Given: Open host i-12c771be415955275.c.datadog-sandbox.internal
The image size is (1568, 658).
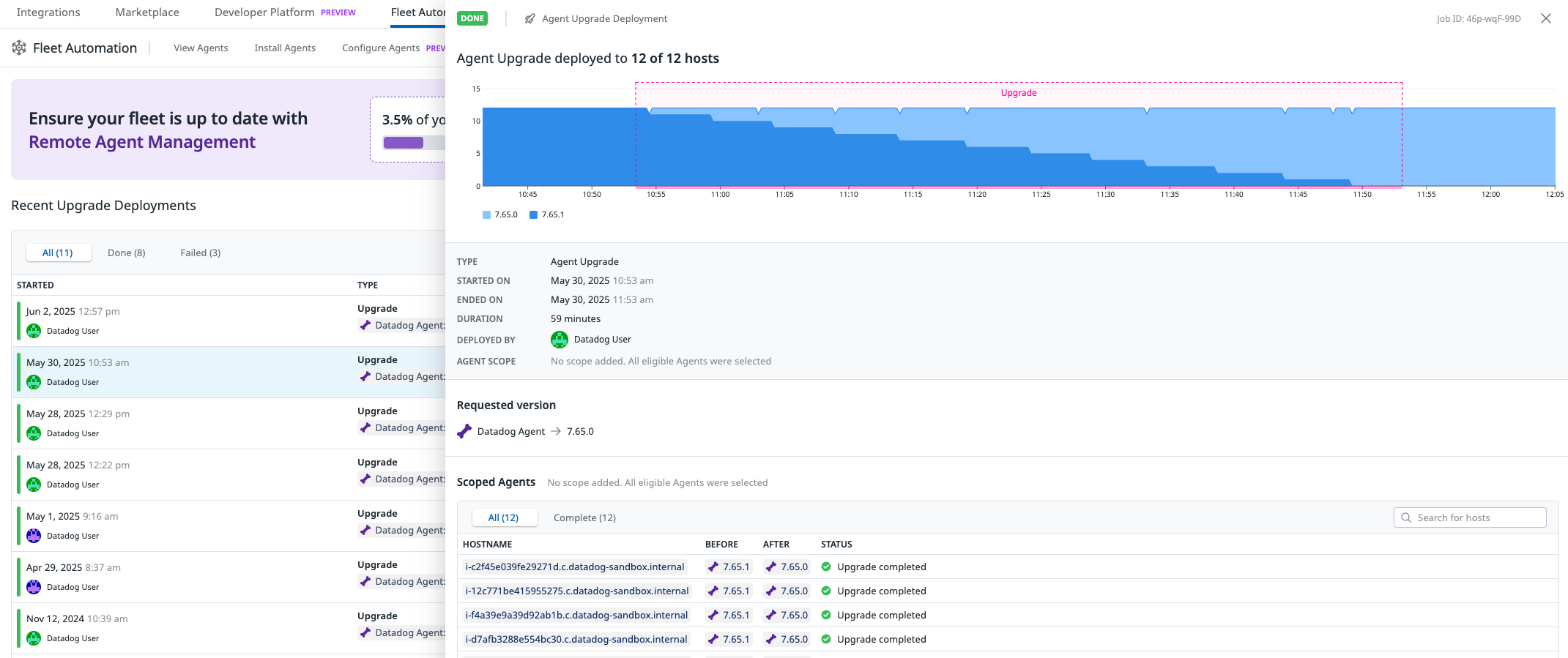Looking at the screenshot, I should tap(577, 591).
